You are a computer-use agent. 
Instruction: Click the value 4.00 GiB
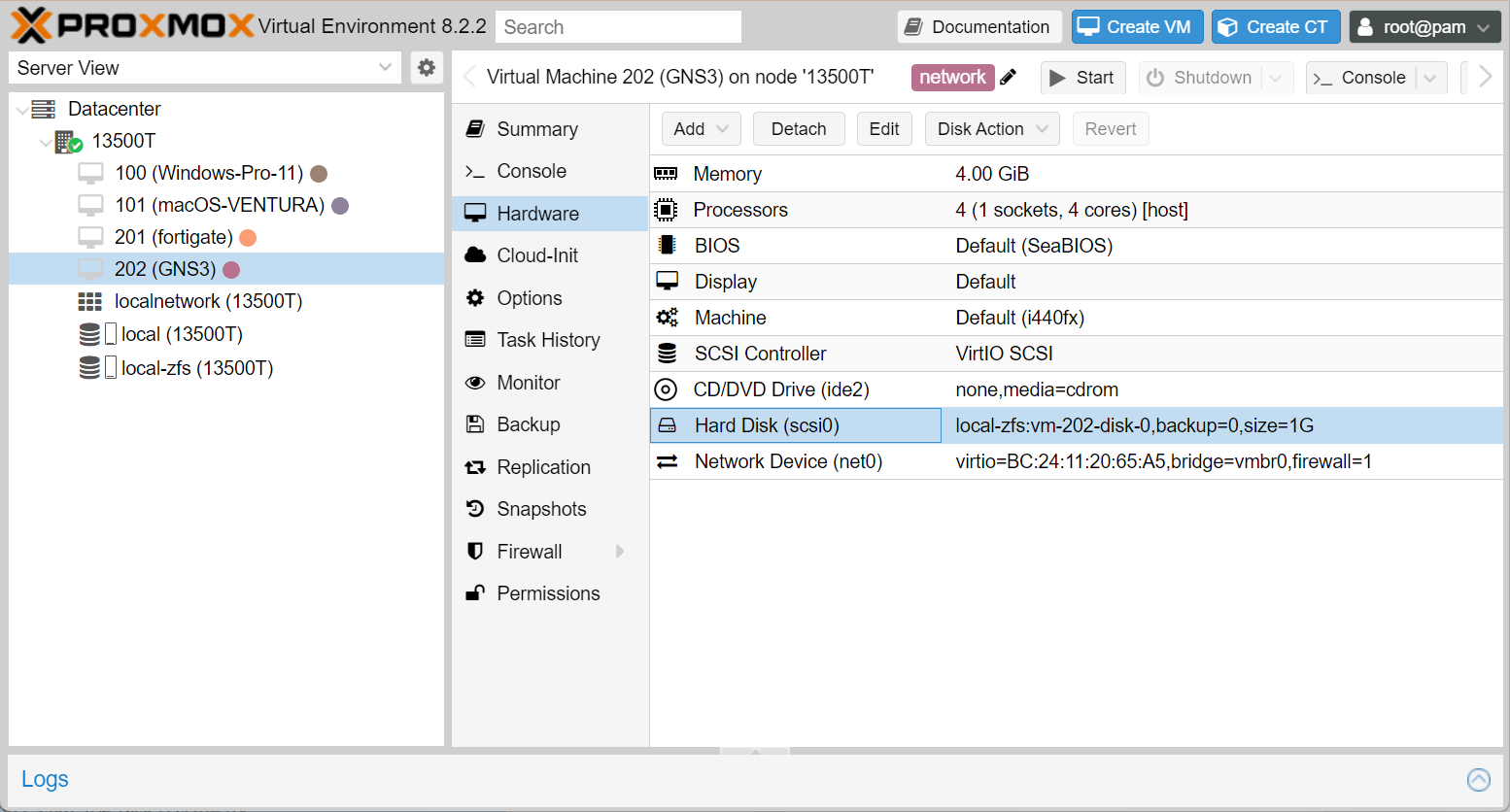pyautogui.click(x=992, y=174)
